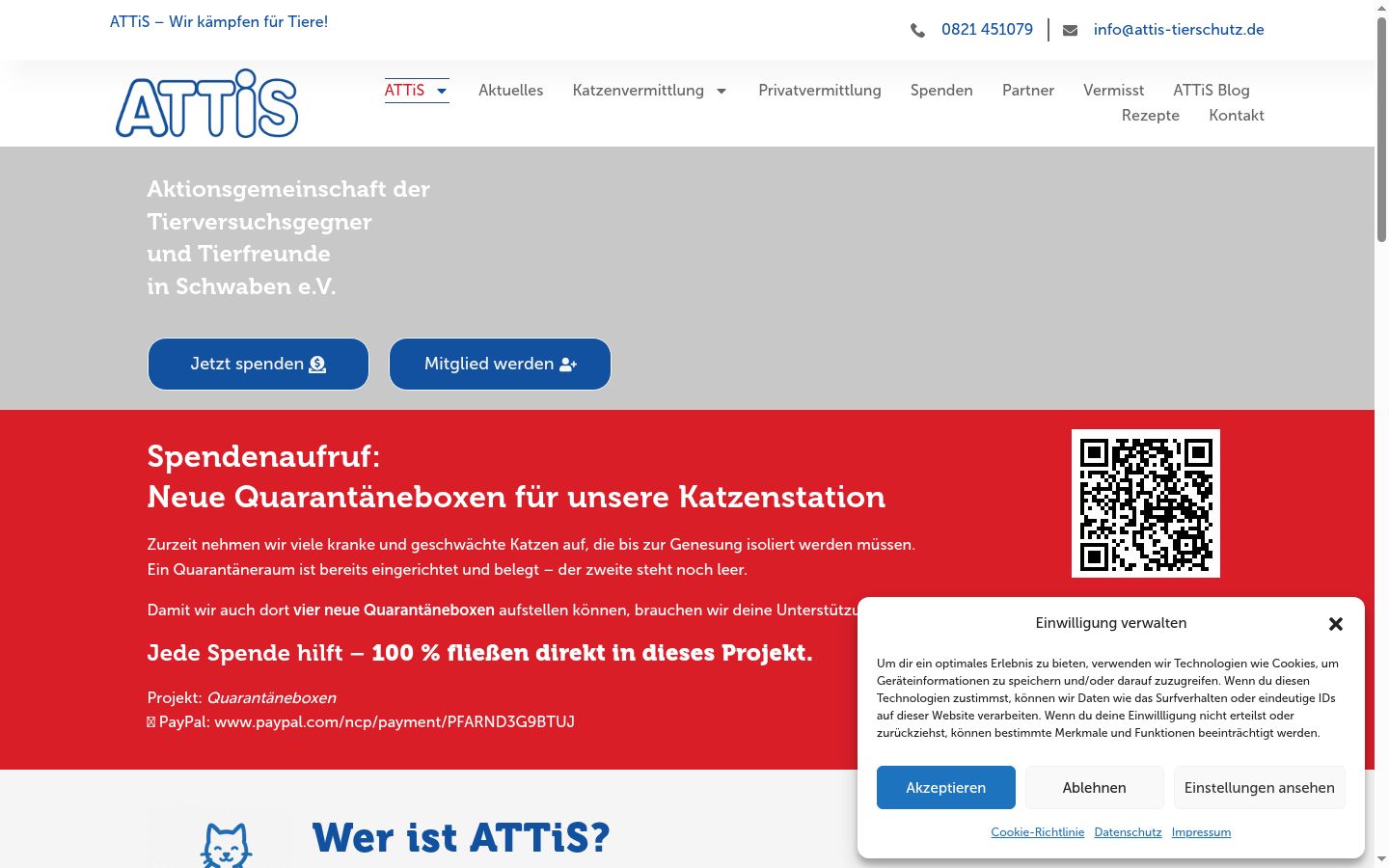The image size is (1389, 868).
Task: Click the 'Einwilligung verwalten' dialog title
Action: pyautogui.click(x=1111, y=623)
